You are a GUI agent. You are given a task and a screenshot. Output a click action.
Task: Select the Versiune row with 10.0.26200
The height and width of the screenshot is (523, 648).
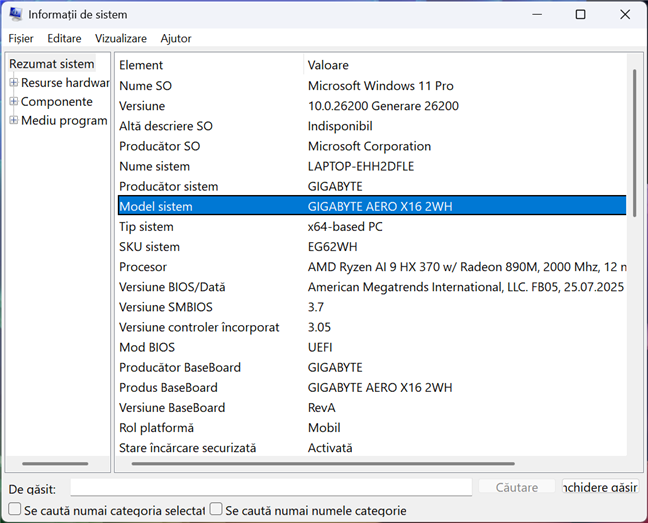tap(372, 106)
